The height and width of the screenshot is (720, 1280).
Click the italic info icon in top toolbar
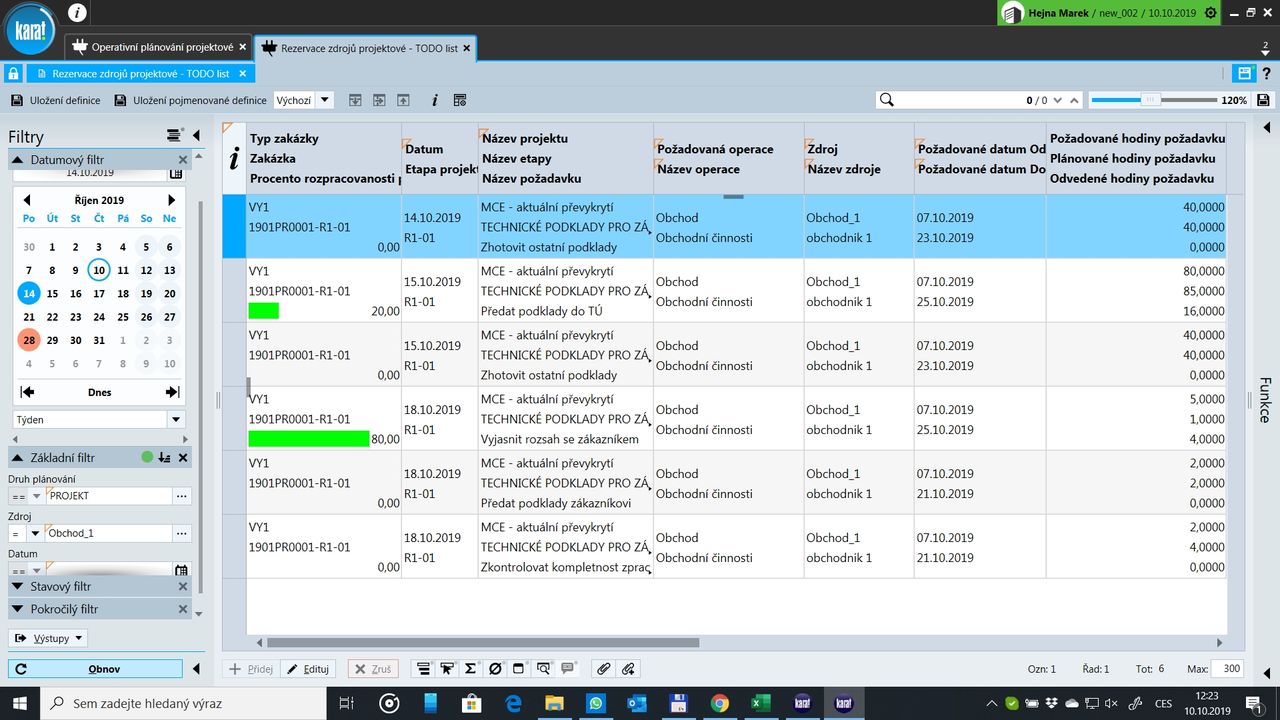tap(434, 100)
